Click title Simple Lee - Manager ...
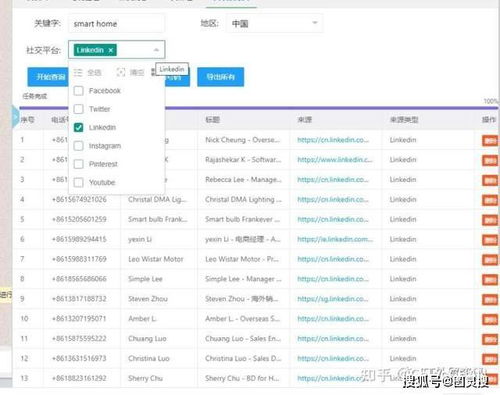This screenshot has height=395, width=500. tap(243, 279)
